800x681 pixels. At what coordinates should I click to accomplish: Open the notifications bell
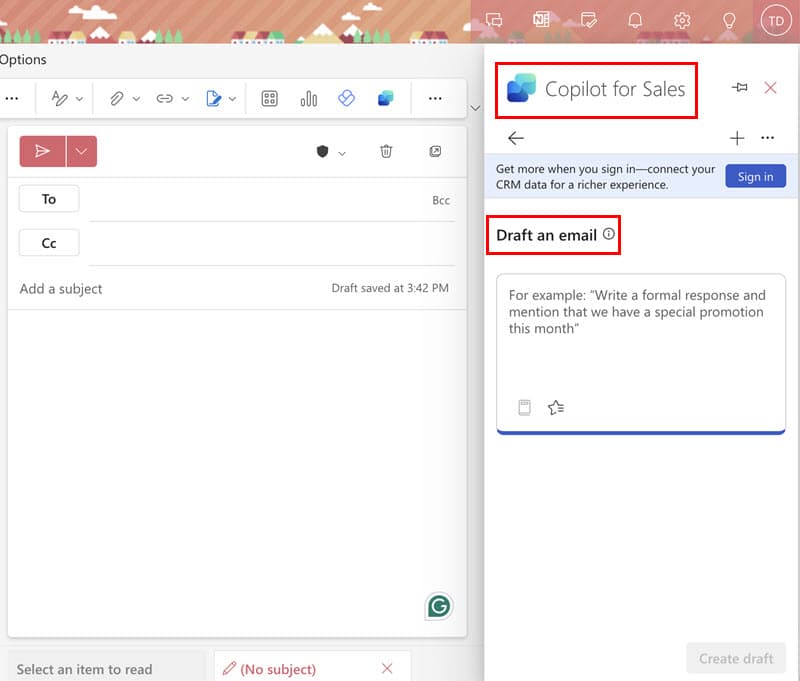635,20
